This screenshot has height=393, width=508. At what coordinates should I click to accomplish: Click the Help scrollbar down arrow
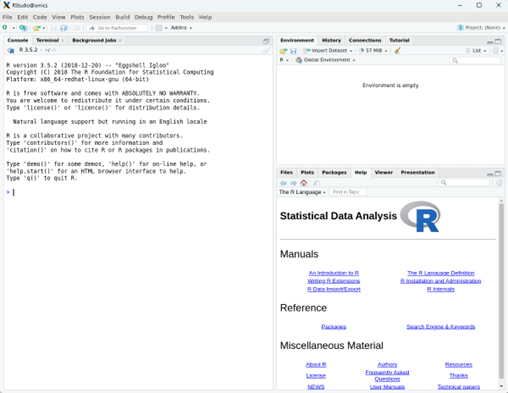pyautogui.click(x=501, y=386)
